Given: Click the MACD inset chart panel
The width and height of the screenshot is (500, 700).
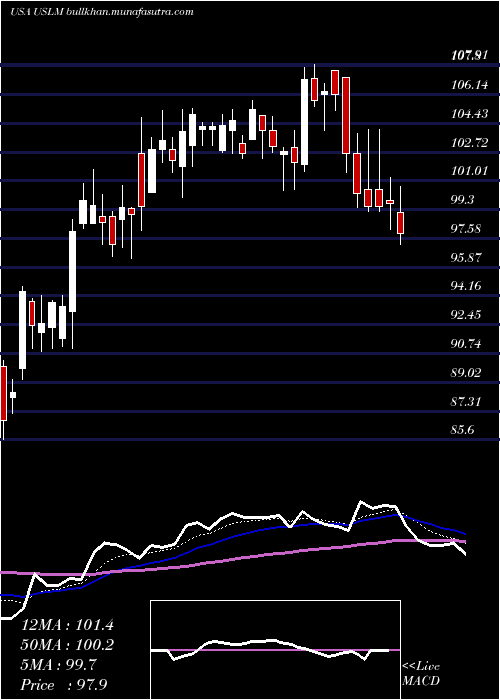Looking at the screenshot, I should point(275,650).
